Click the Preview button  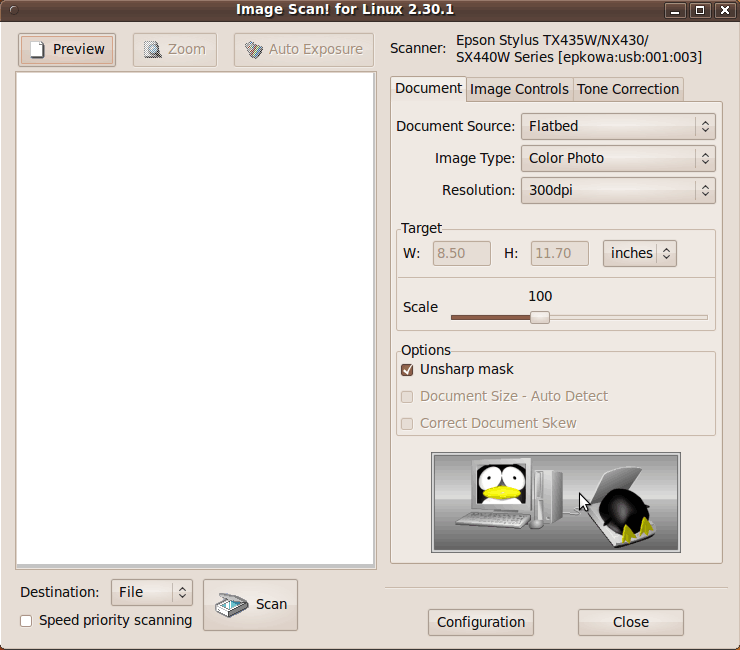point(67,50)
